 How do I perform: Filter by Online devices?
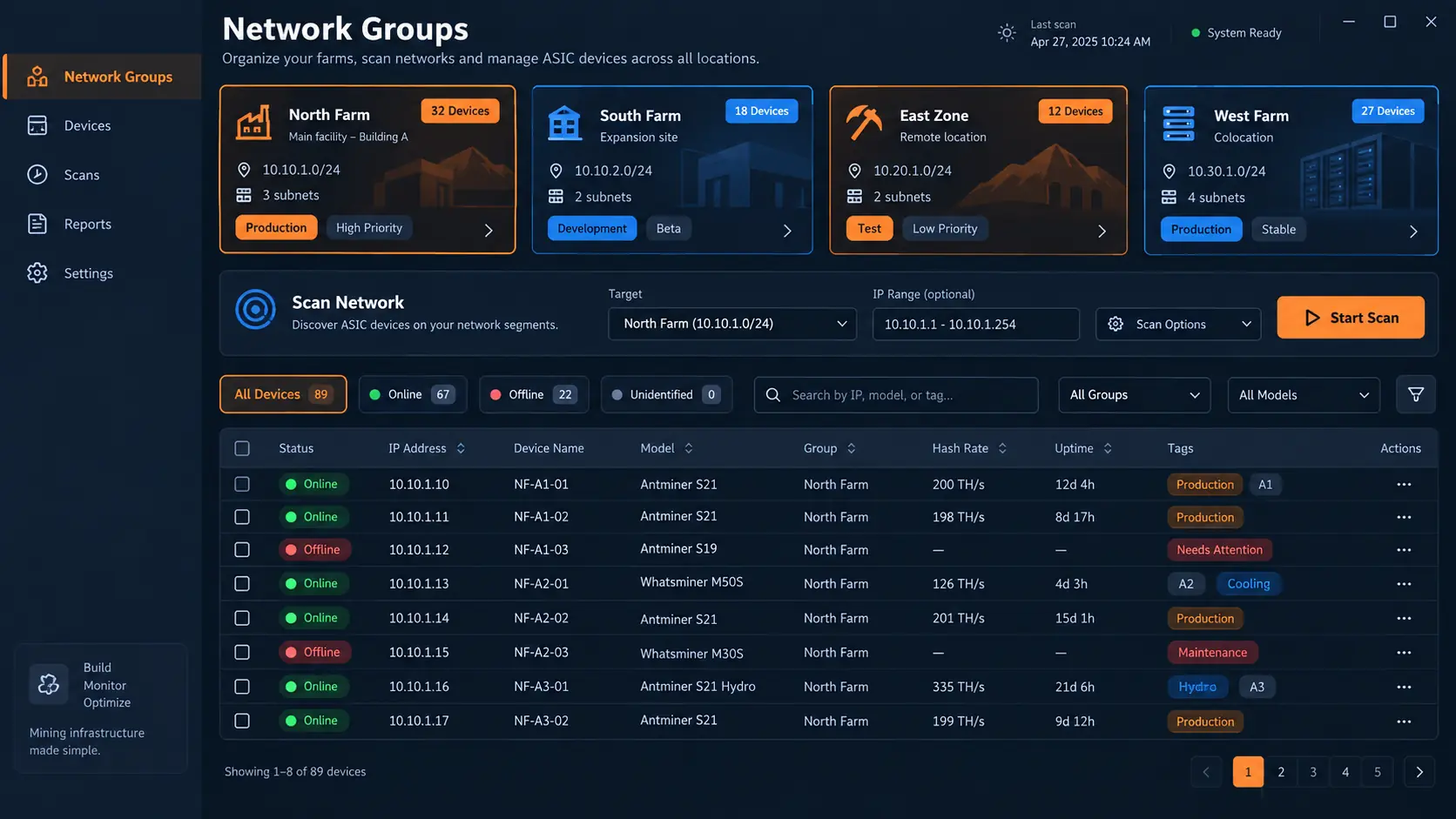[413, 394]
